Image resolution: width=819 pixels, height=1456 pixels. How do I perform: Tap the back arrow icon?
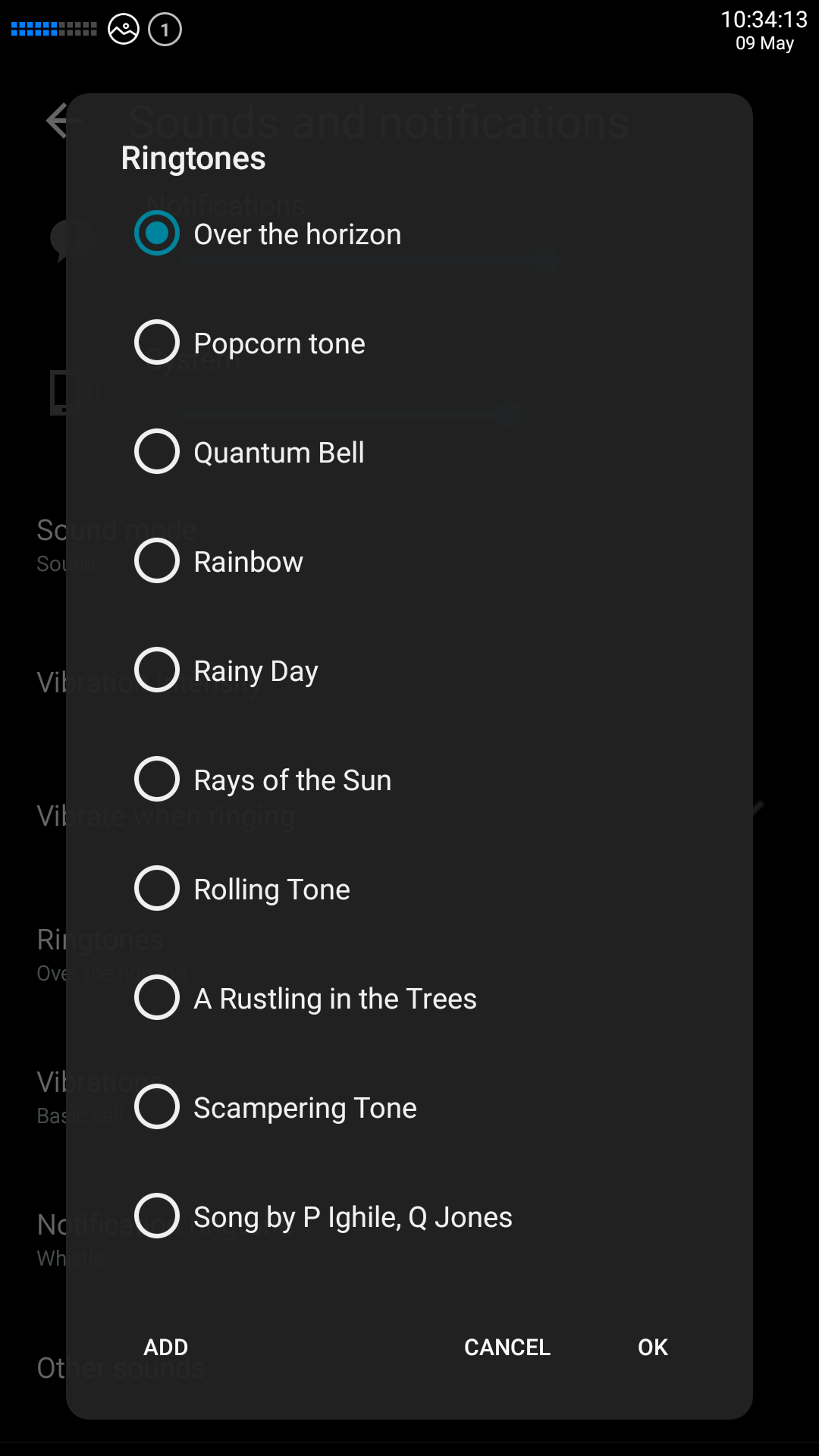click(58, 121)
